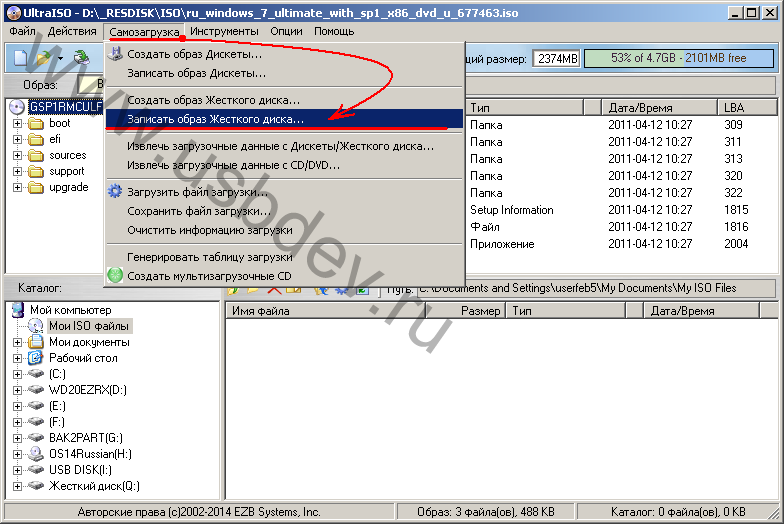
Task: Sort lower list by Размер header
Action: [x=466, y=310]
